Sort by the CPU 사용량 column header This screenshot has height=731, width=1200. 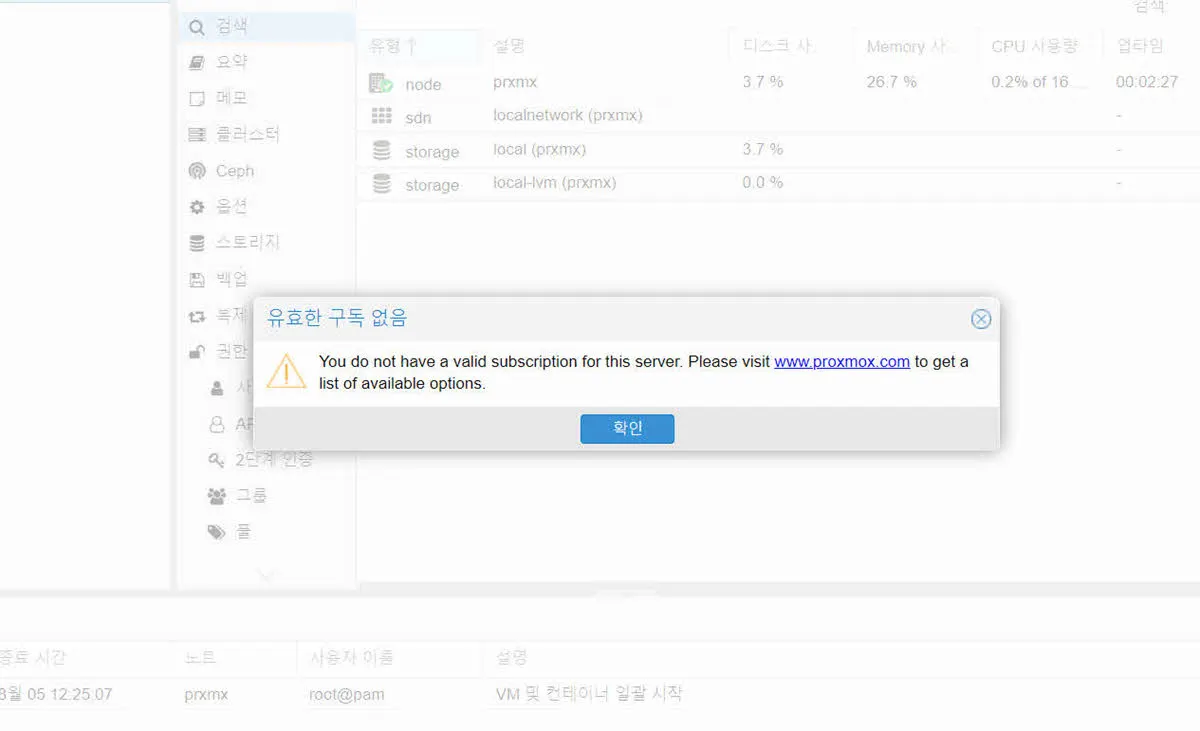tap(1040, 46)
